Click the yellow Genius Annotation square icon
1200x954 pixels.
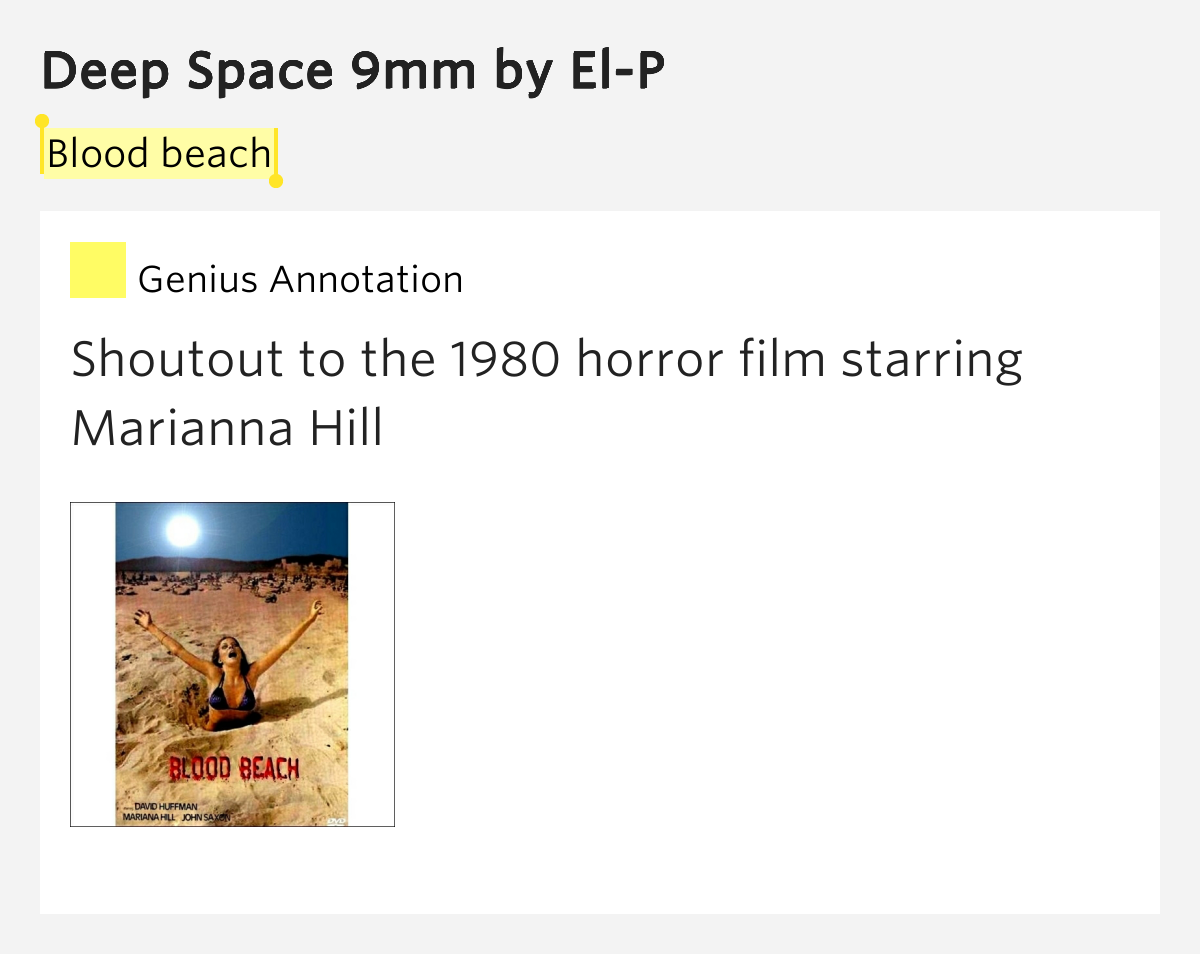pos(98,270)
